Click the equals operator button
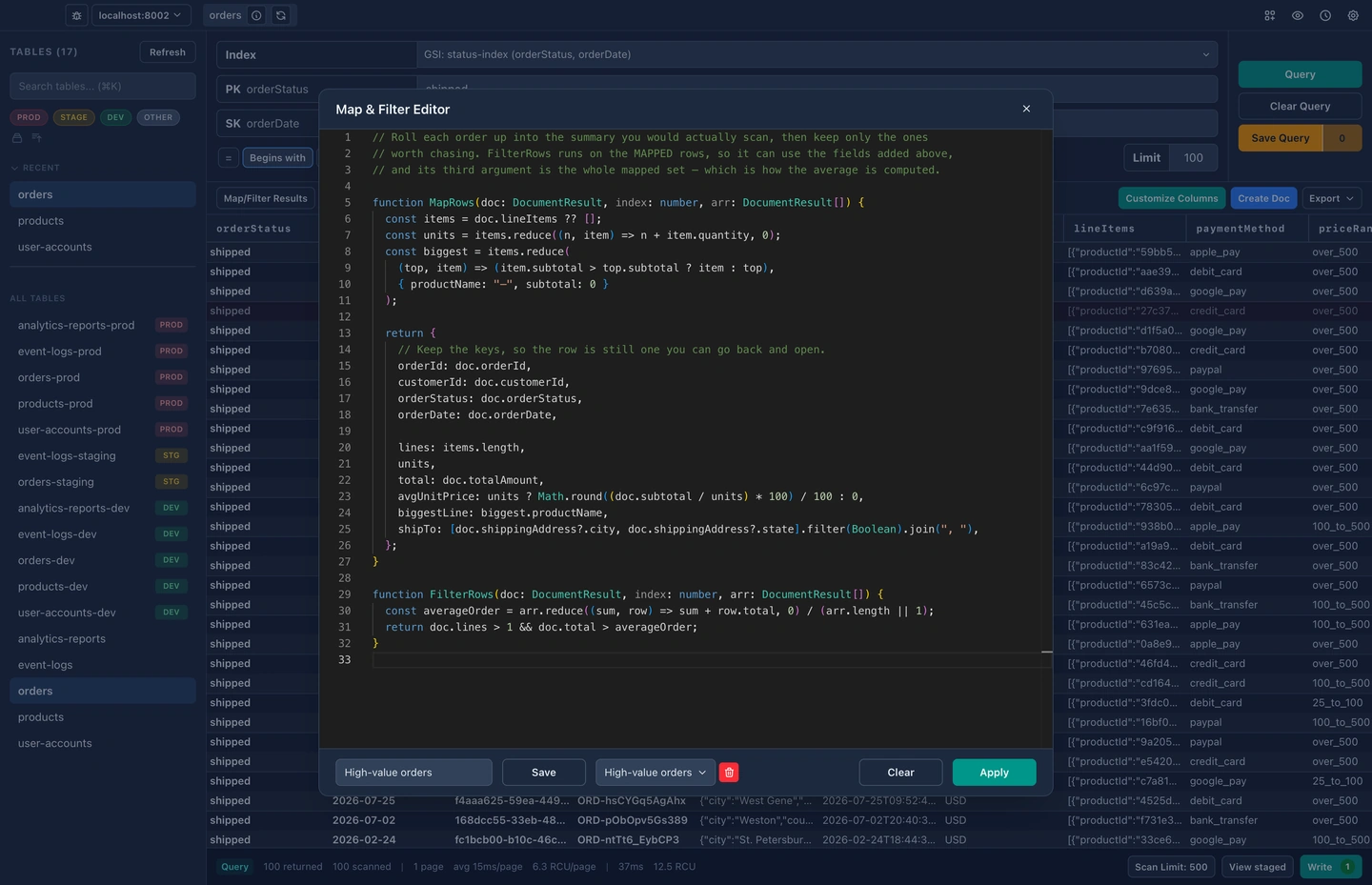Screen dimensions: 1372x885 tap(229, 158)
